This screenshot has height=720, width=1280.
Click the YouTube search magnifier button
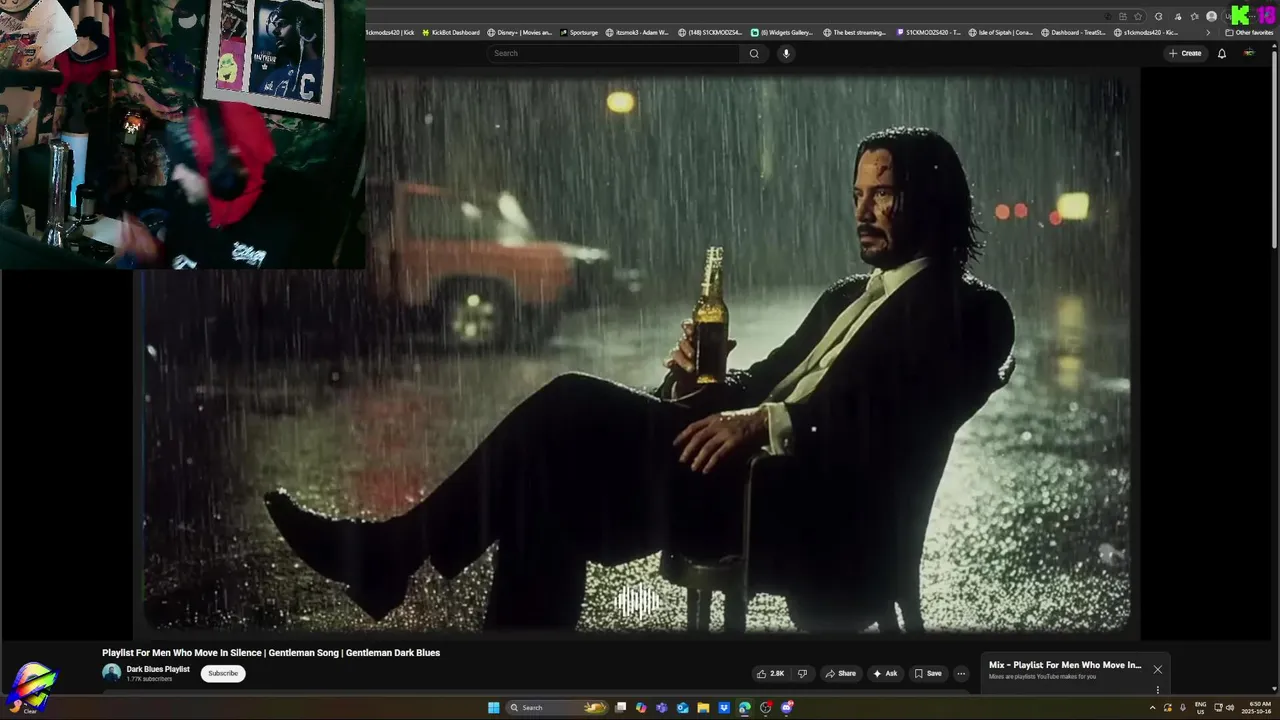(754, 53)
